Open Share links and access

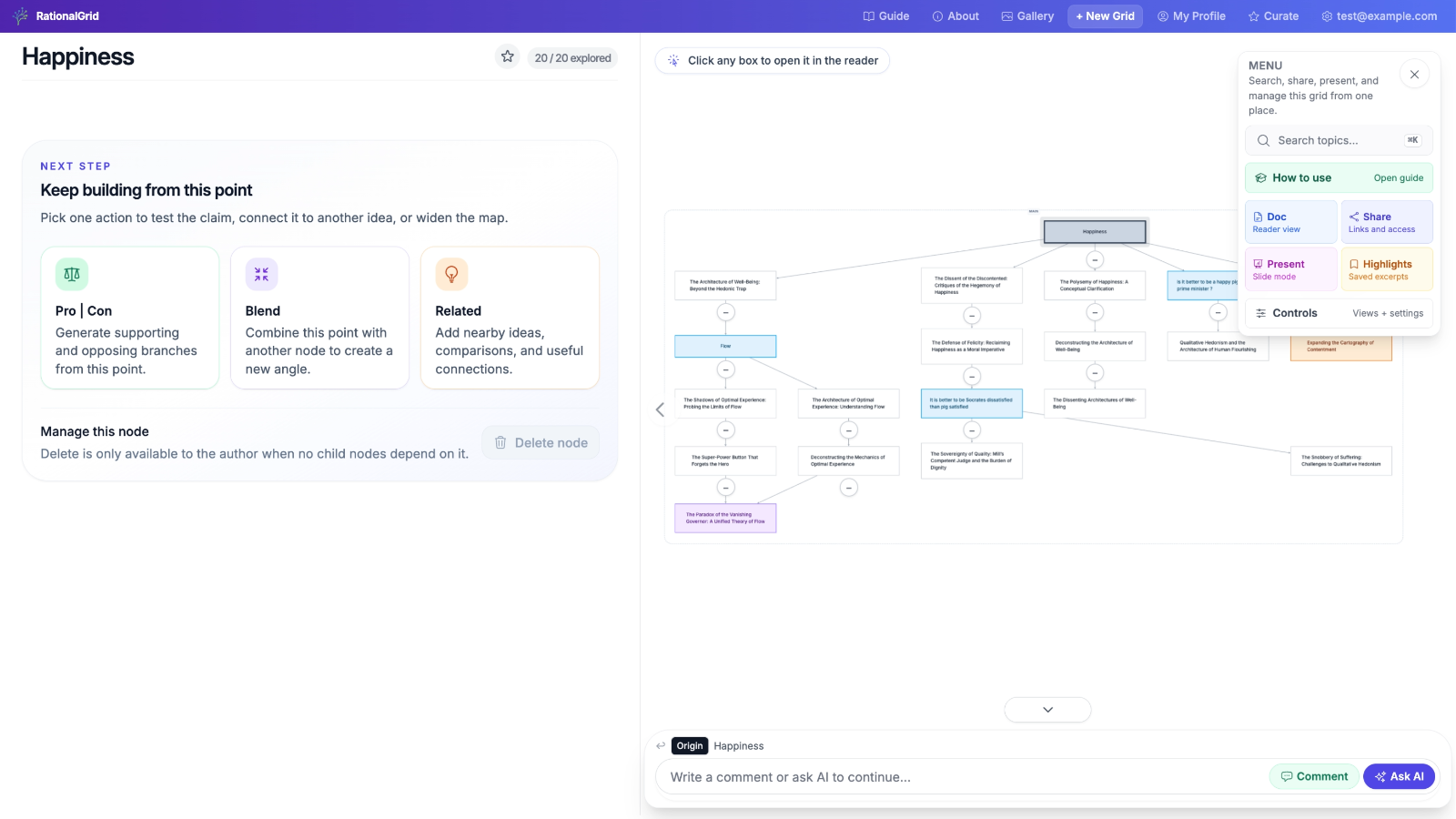(1385, 222)
